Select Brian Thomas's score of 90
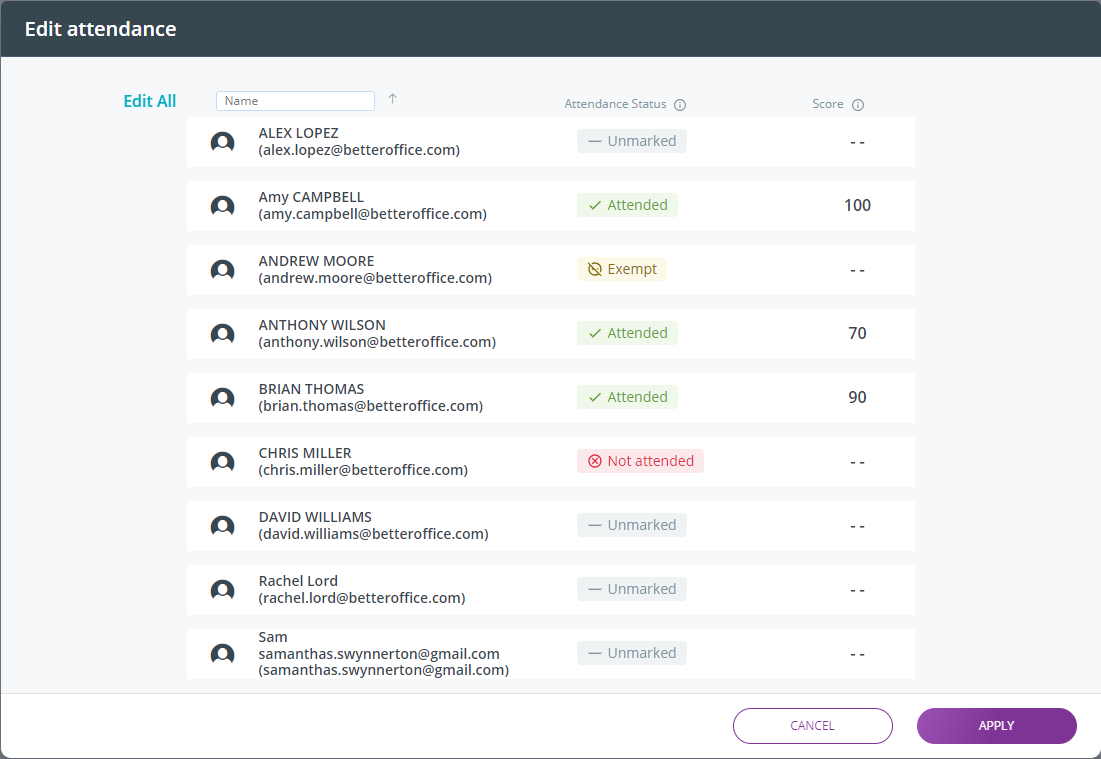The image size is (1101, 759). click(x=857, y=398)
